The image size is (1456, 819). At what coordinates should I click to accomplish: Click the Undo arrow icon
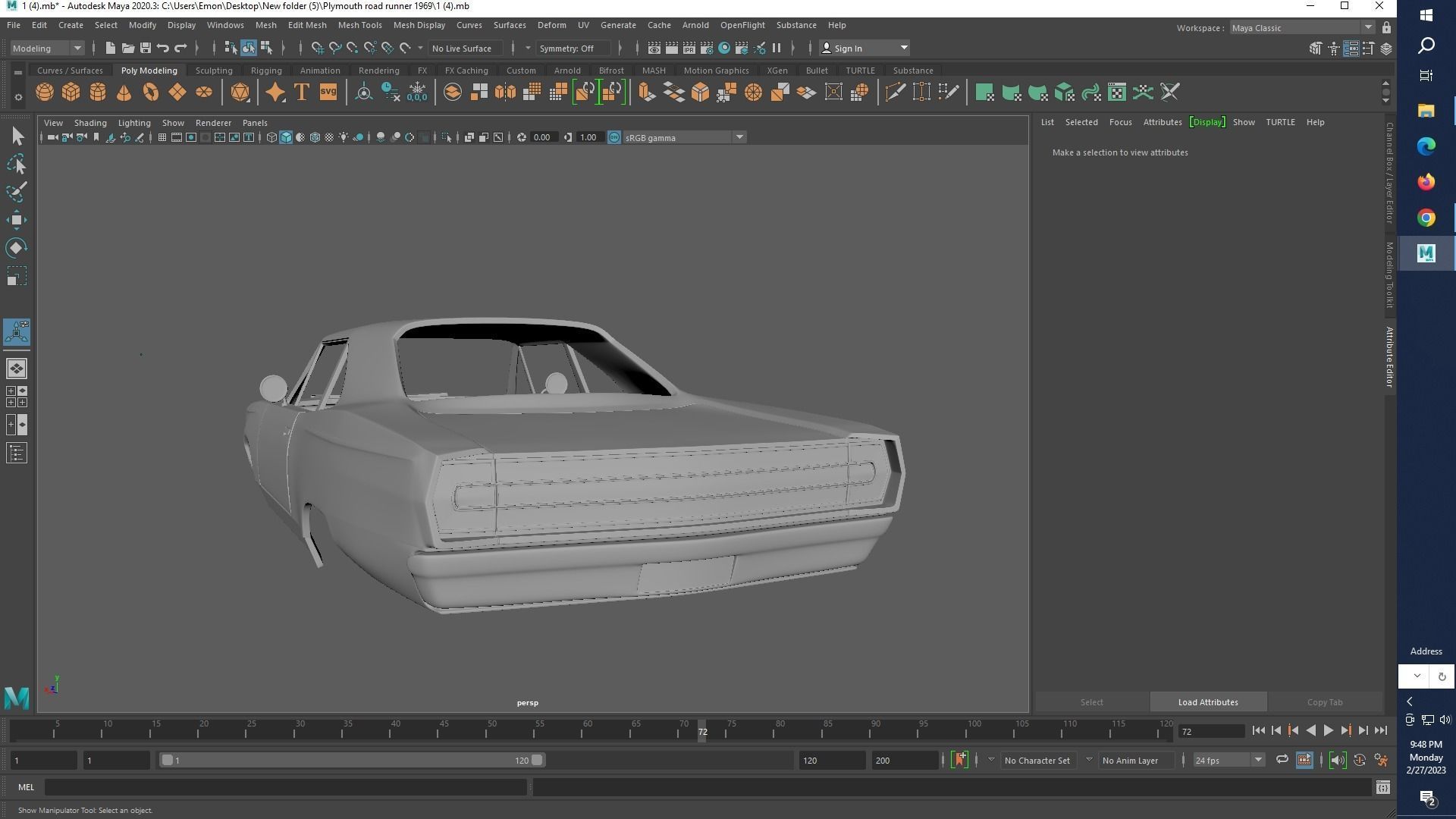(162, 48)
